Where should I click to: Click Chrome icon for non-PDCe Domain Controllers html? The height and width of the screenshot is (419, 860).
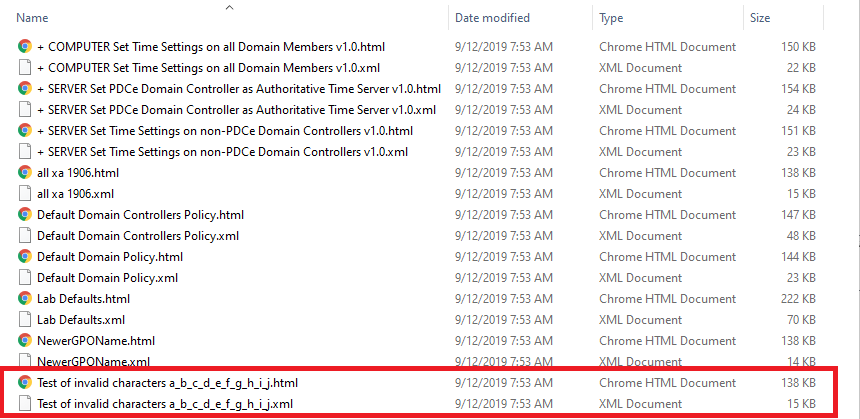(24, 131)
